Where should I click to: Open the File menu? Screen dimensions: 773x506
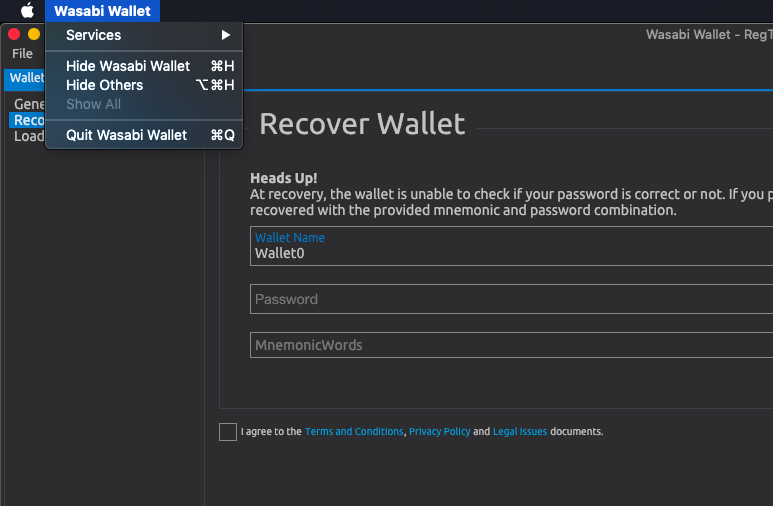coord(22,53)
